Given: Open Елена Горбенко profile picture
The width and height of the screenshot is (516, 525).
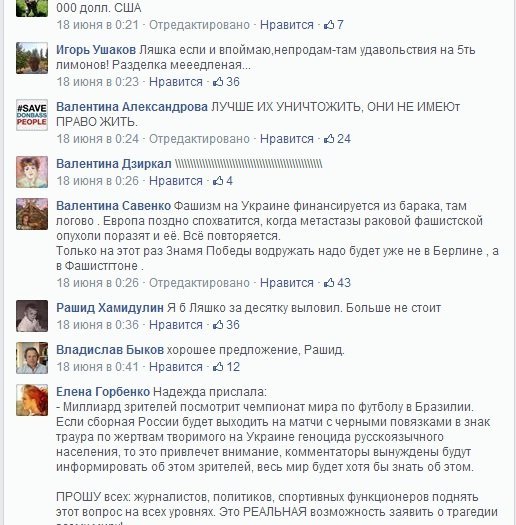Looking at the screenshot, I should click(x=32, y=400).
